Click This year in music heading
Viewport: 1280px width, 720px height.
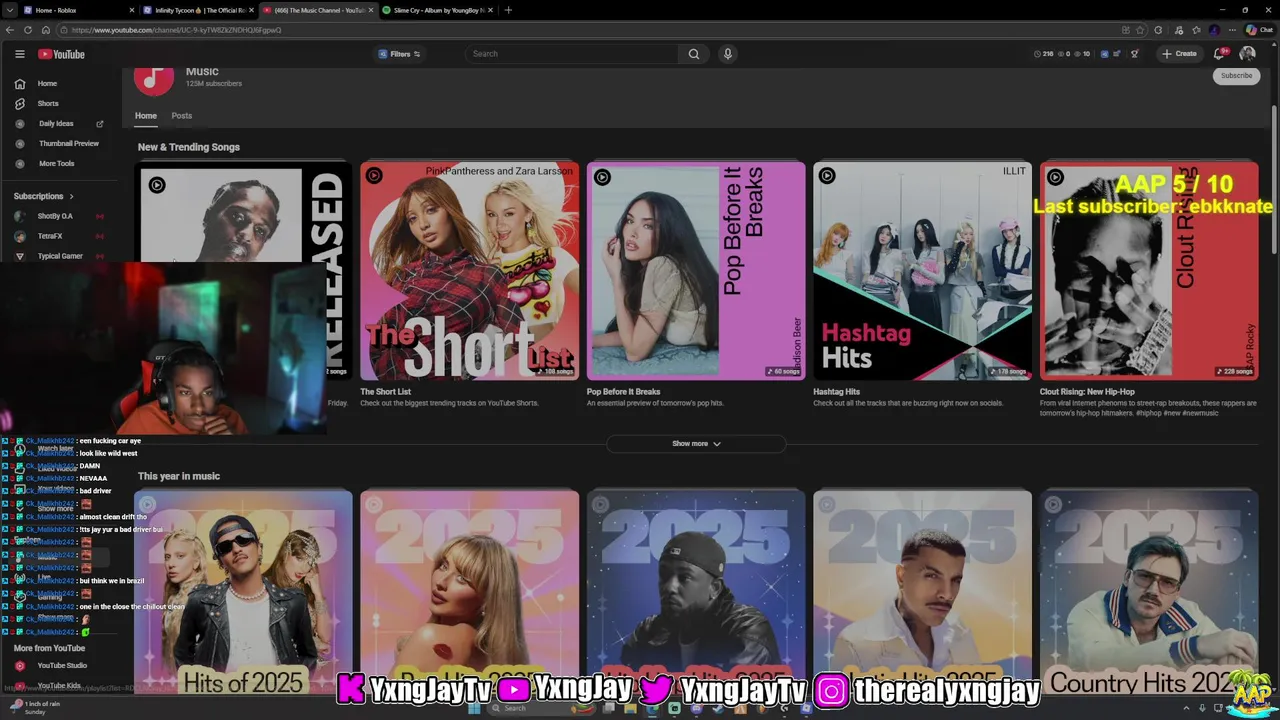point(179,476)
